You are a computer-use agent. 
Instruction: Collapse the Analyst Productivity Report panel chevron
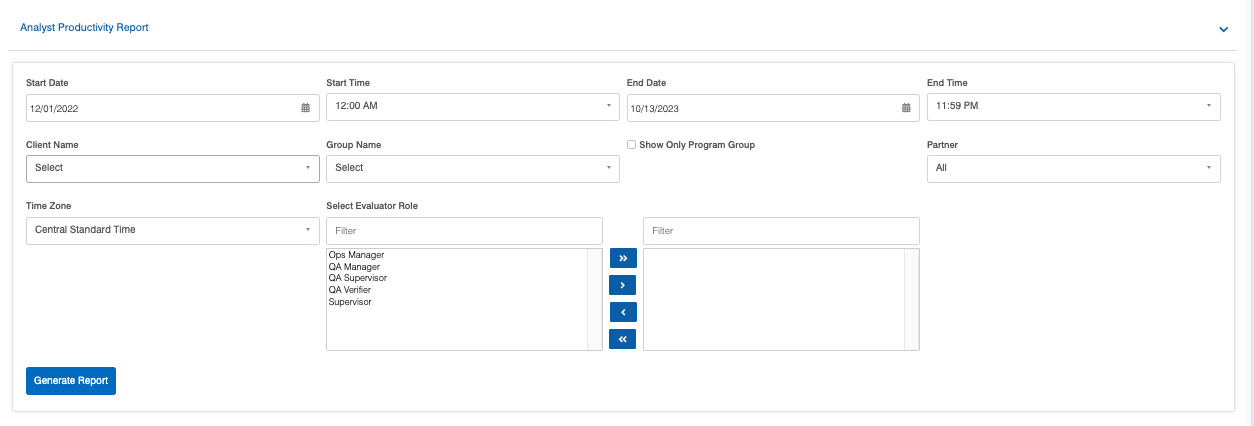click(x=1223, y=29)
